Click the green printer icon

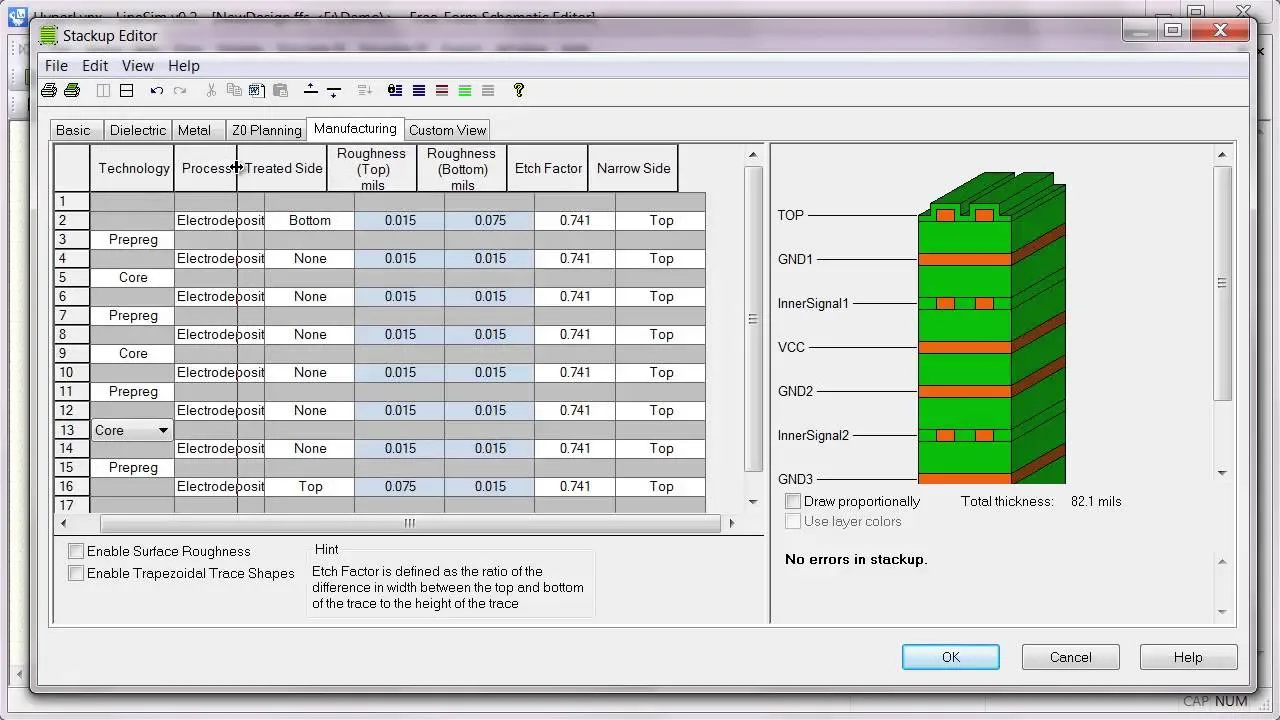(x=72, y=90)
